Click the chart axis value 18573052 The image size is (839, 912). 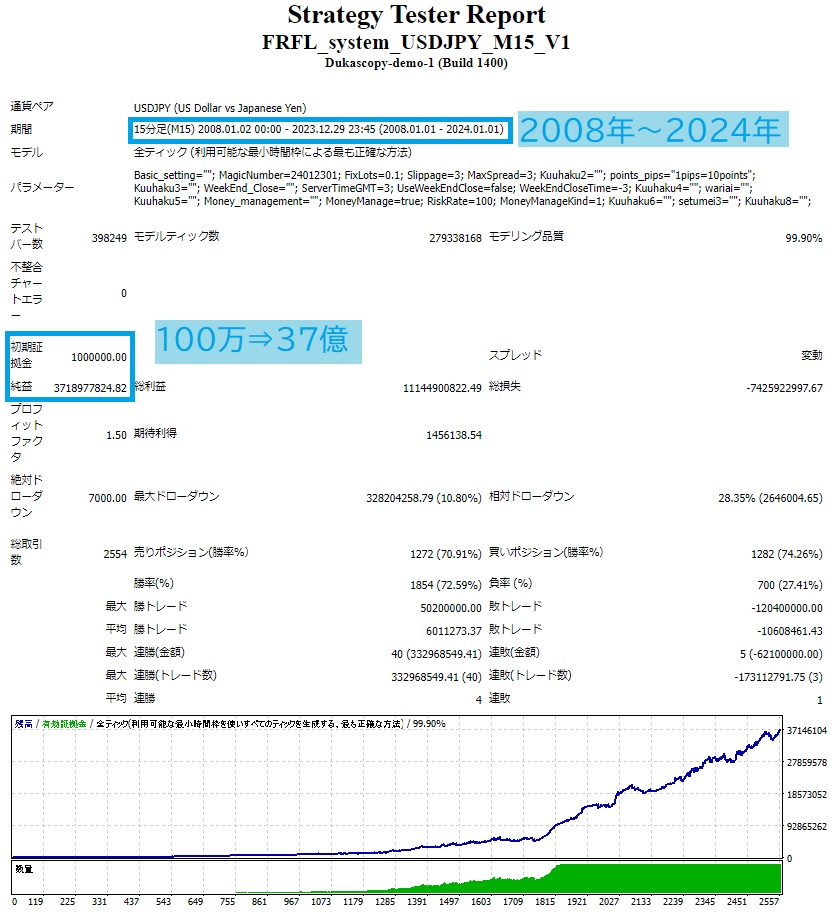[806, 795]
